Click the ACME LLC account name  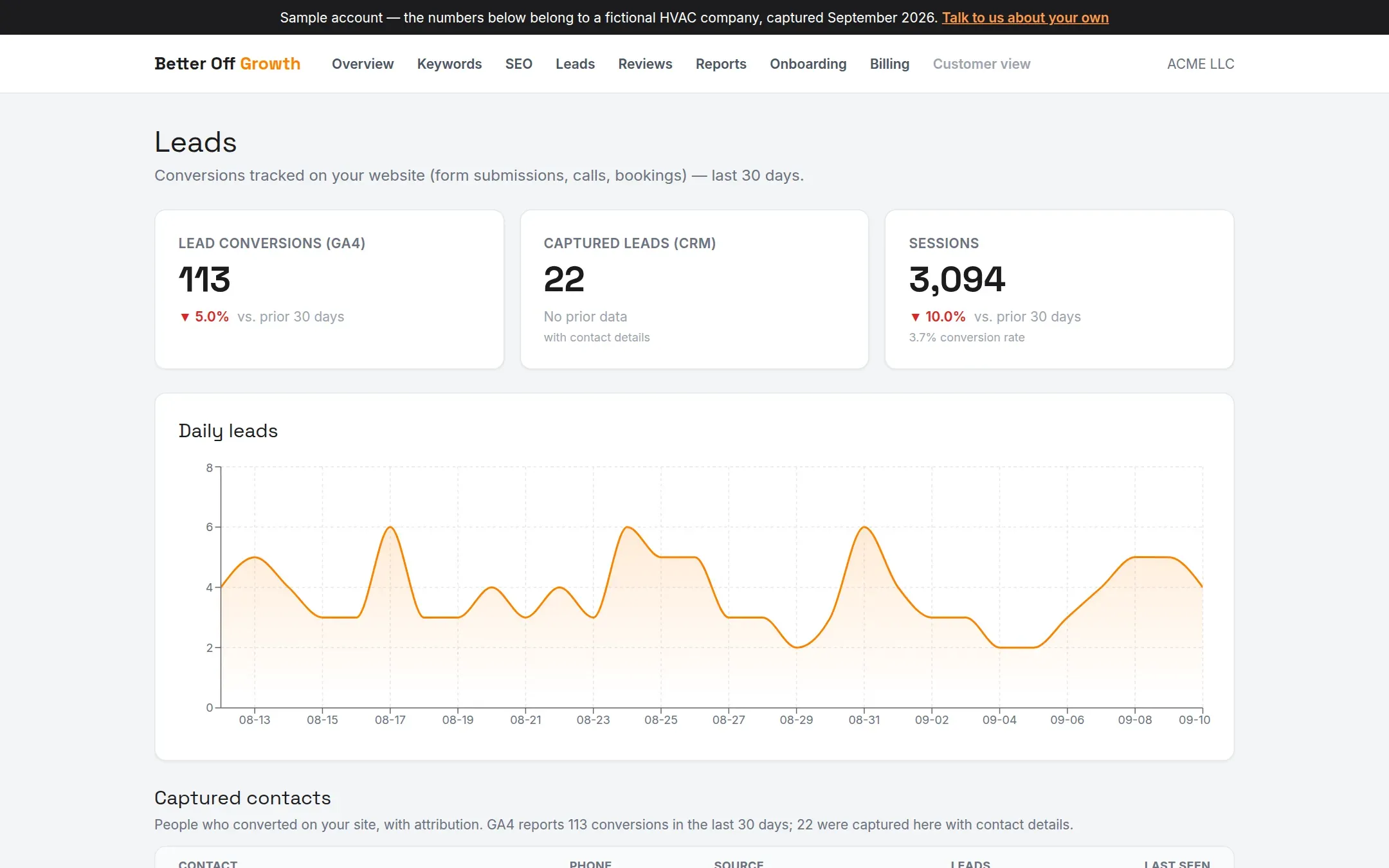click(x=1201, y=64)
